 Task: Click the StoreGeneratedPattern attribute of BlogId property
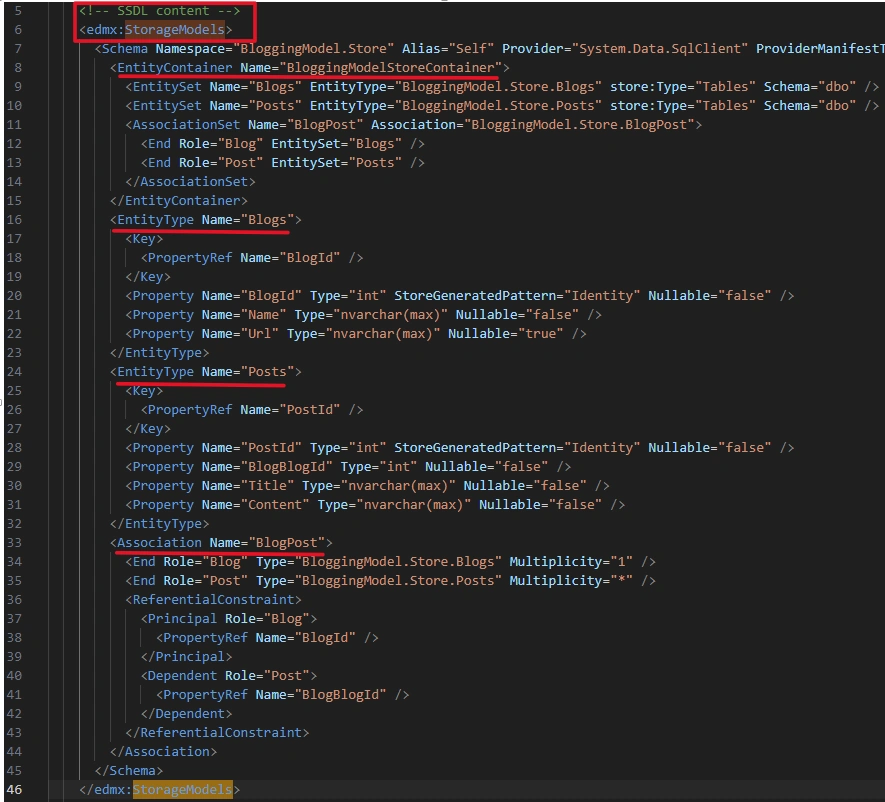(517, 296)
